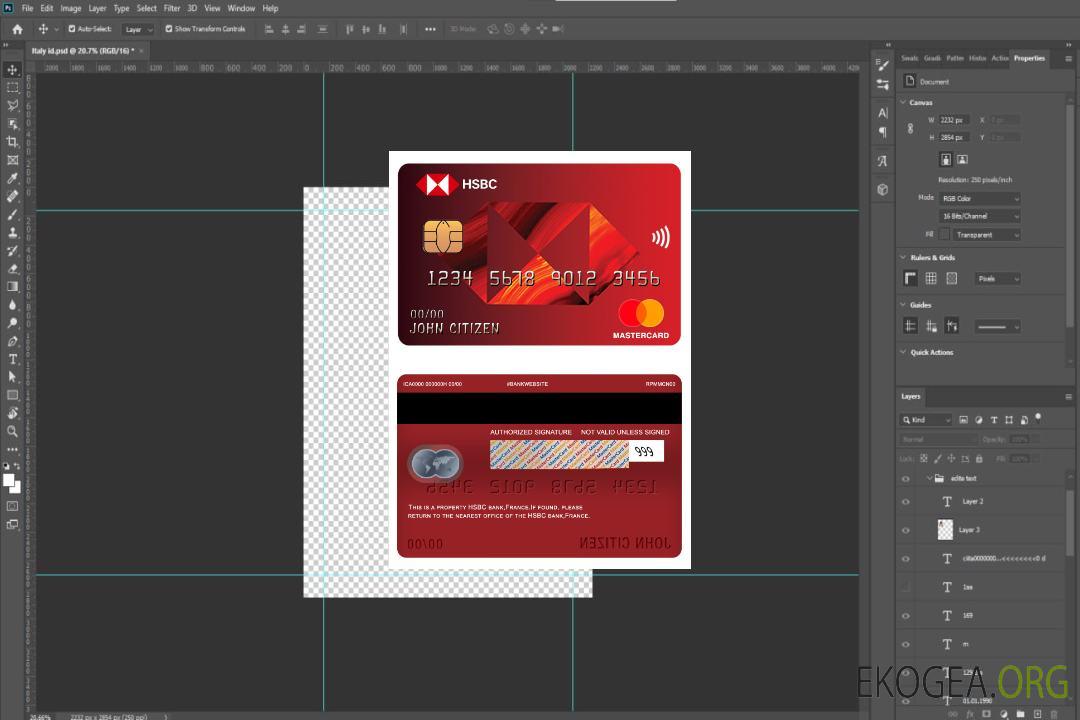Select the Clone Stamp tool
The width and height of the screenshot is (1080, 720).
coord(12,233)
